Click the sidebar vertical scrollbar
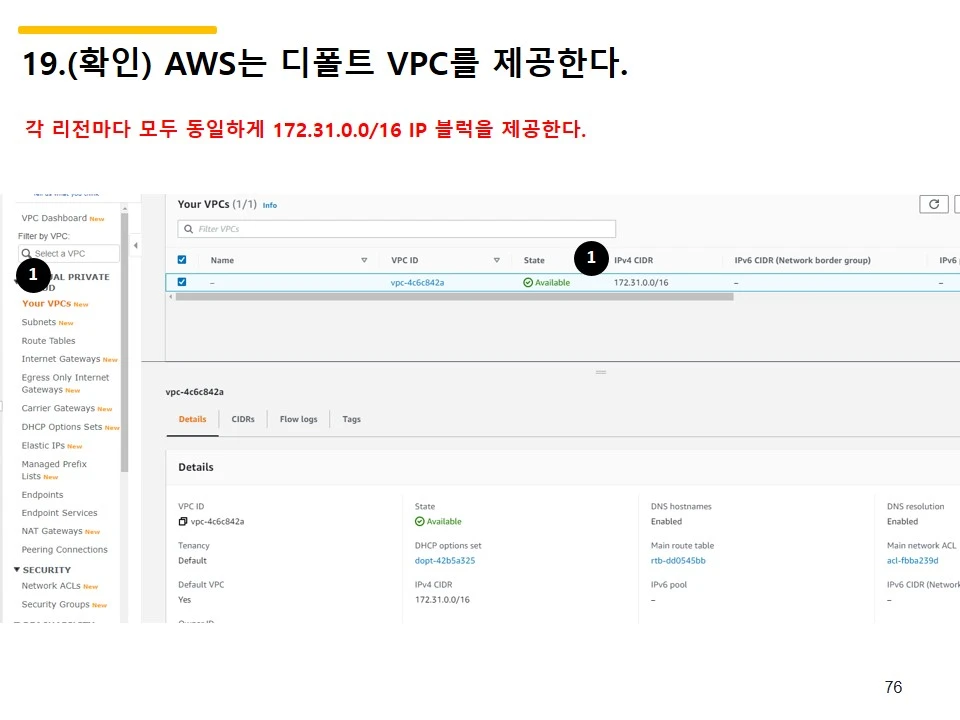This screenshot has height=720, width=960. pyautogui.click(x=124, y=343)
